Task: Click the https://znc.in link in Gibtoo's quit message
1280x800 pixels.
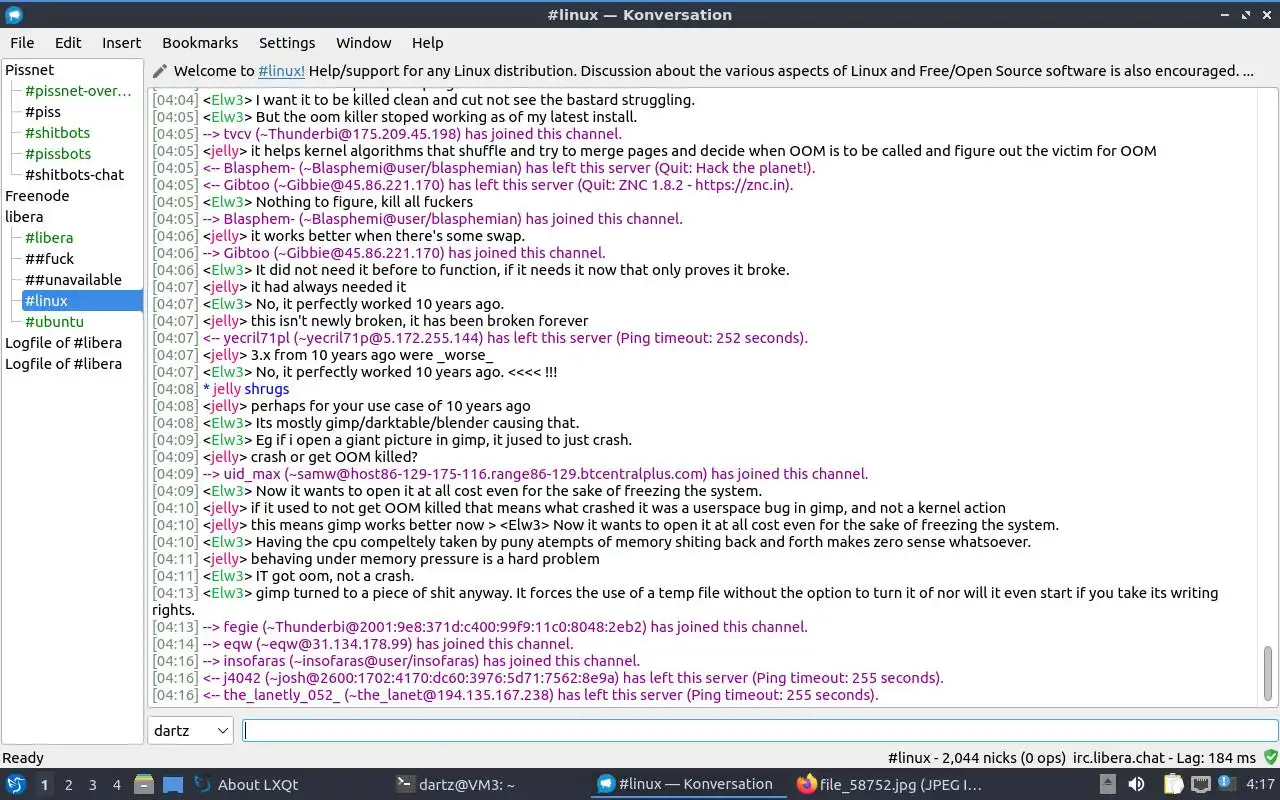Action: pos(738,185)
